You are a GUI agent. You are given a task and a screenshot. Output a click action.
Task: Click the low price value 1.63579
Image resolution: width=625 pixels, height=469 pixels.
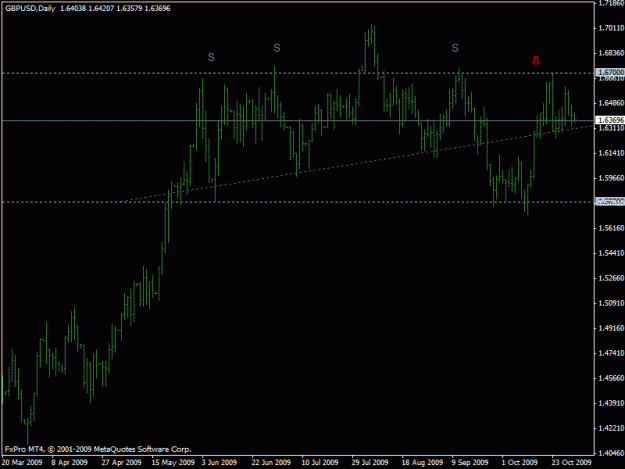click(x=129, y=8)
